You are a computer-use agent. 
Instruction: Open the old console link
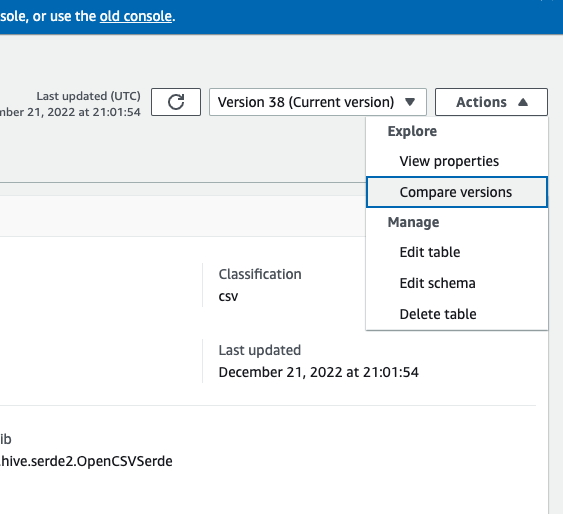pos(136,16)
